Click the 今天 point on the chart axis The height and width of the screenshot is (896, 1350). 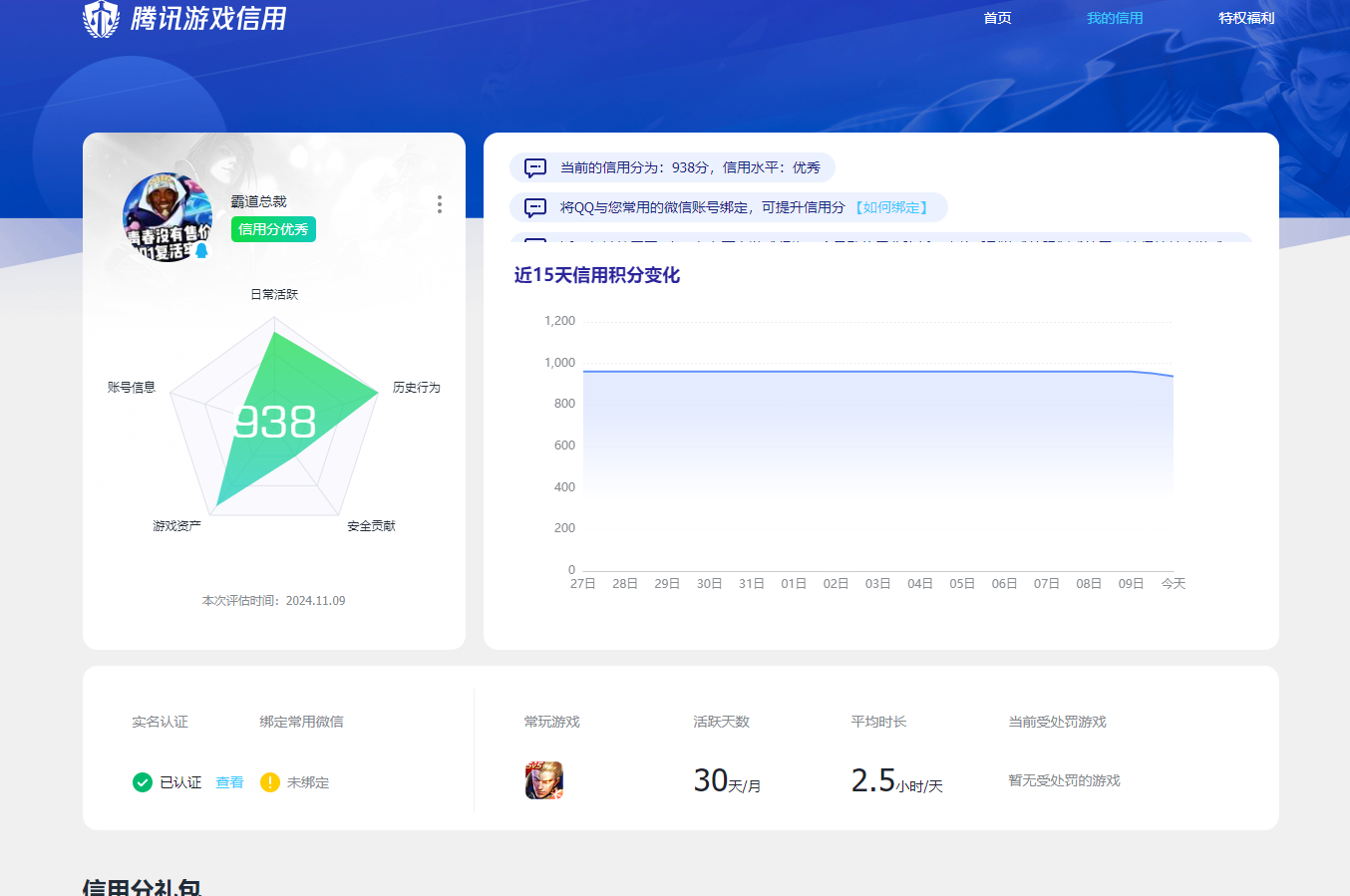point(1174,583)
